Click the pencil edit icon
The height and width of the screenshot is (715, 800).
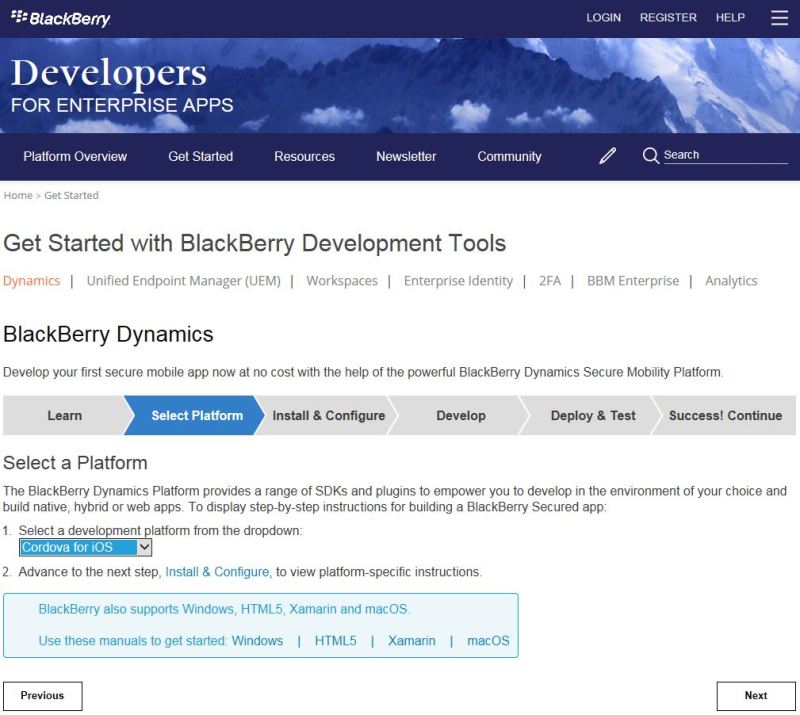click(607, 156)
